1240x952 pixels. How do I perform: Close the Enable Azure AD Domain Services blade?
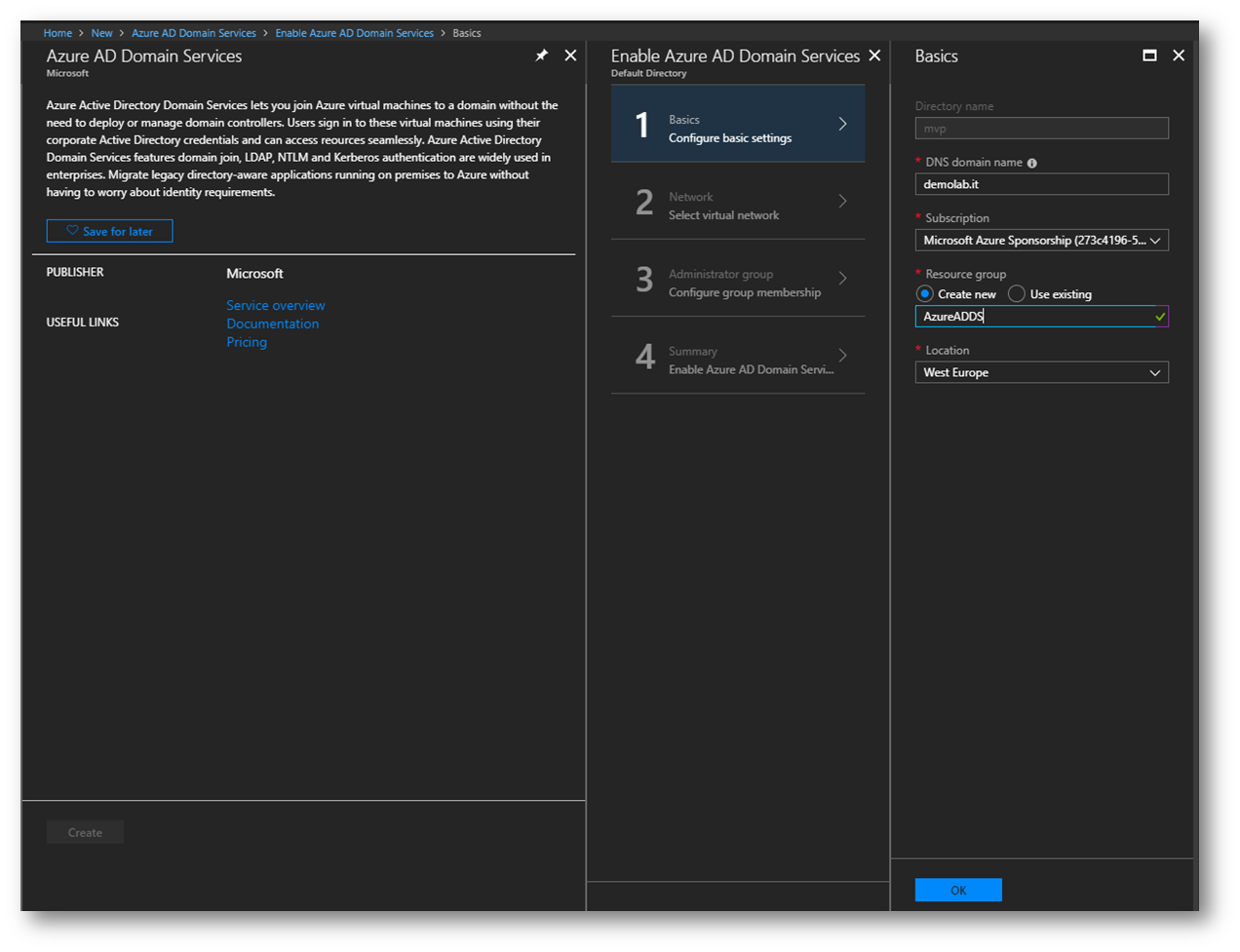(874, 56)
